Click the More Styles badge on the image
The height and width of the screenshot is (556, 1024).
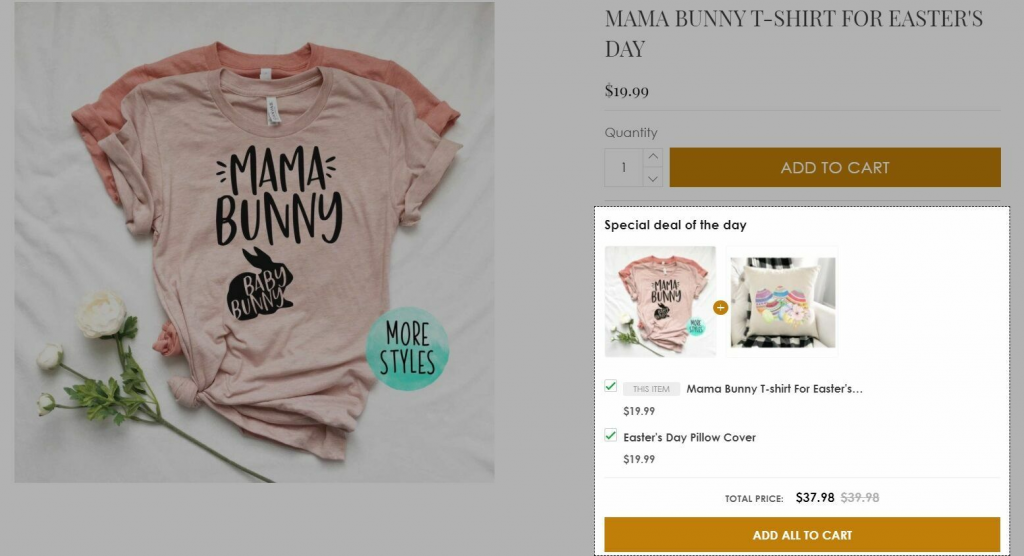click(x=407, y=347)
